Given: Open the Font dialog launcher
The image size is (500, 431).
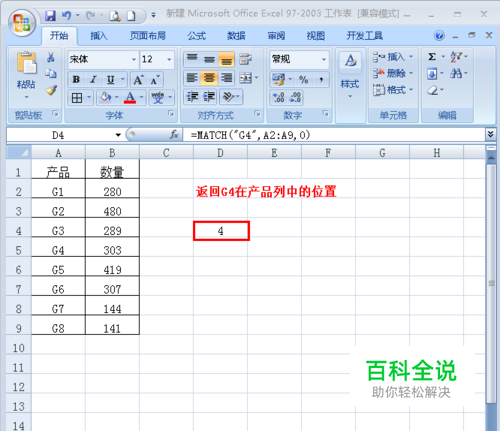Looking at the screenshot, I should [x=171, y=114].
